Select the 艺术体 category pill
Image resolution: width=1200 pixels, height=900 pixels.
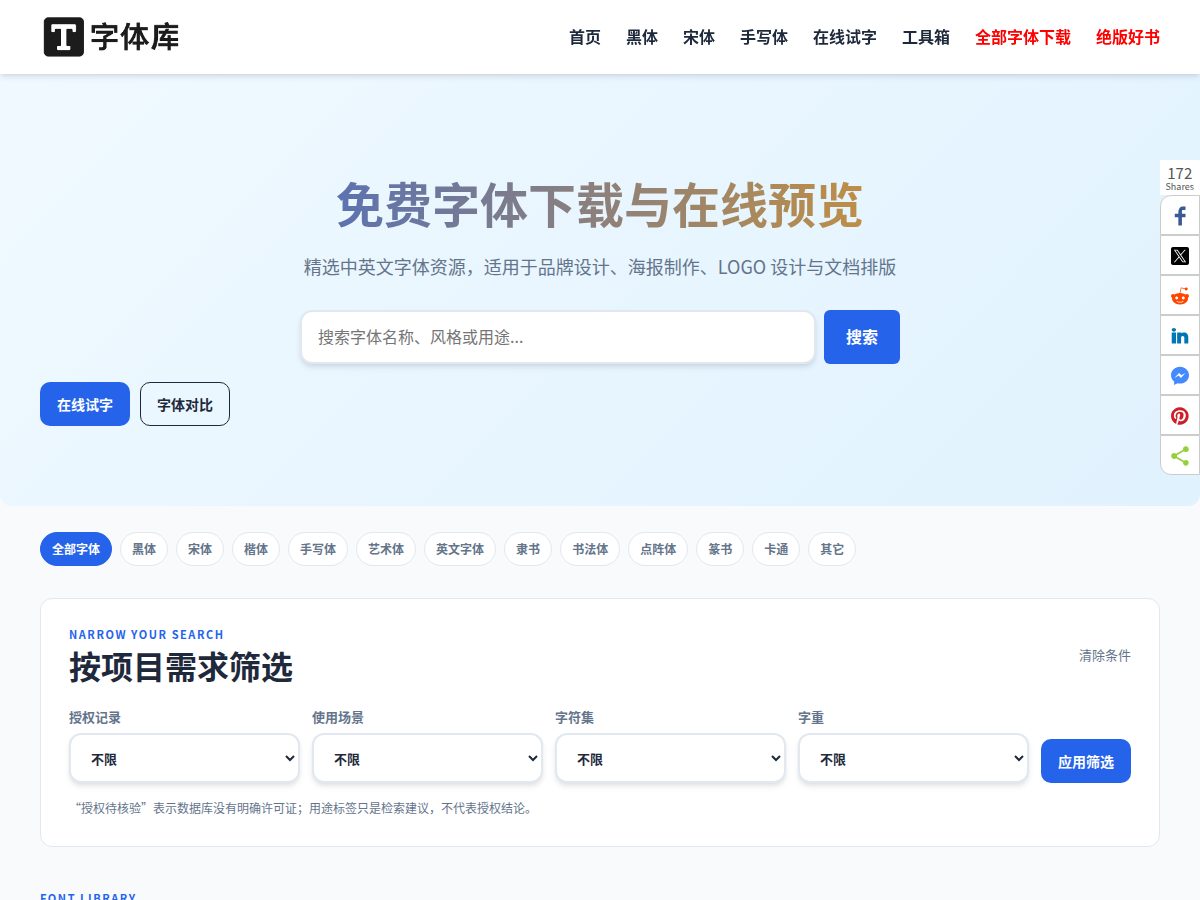pyautogui.click(x=386, y=549)
